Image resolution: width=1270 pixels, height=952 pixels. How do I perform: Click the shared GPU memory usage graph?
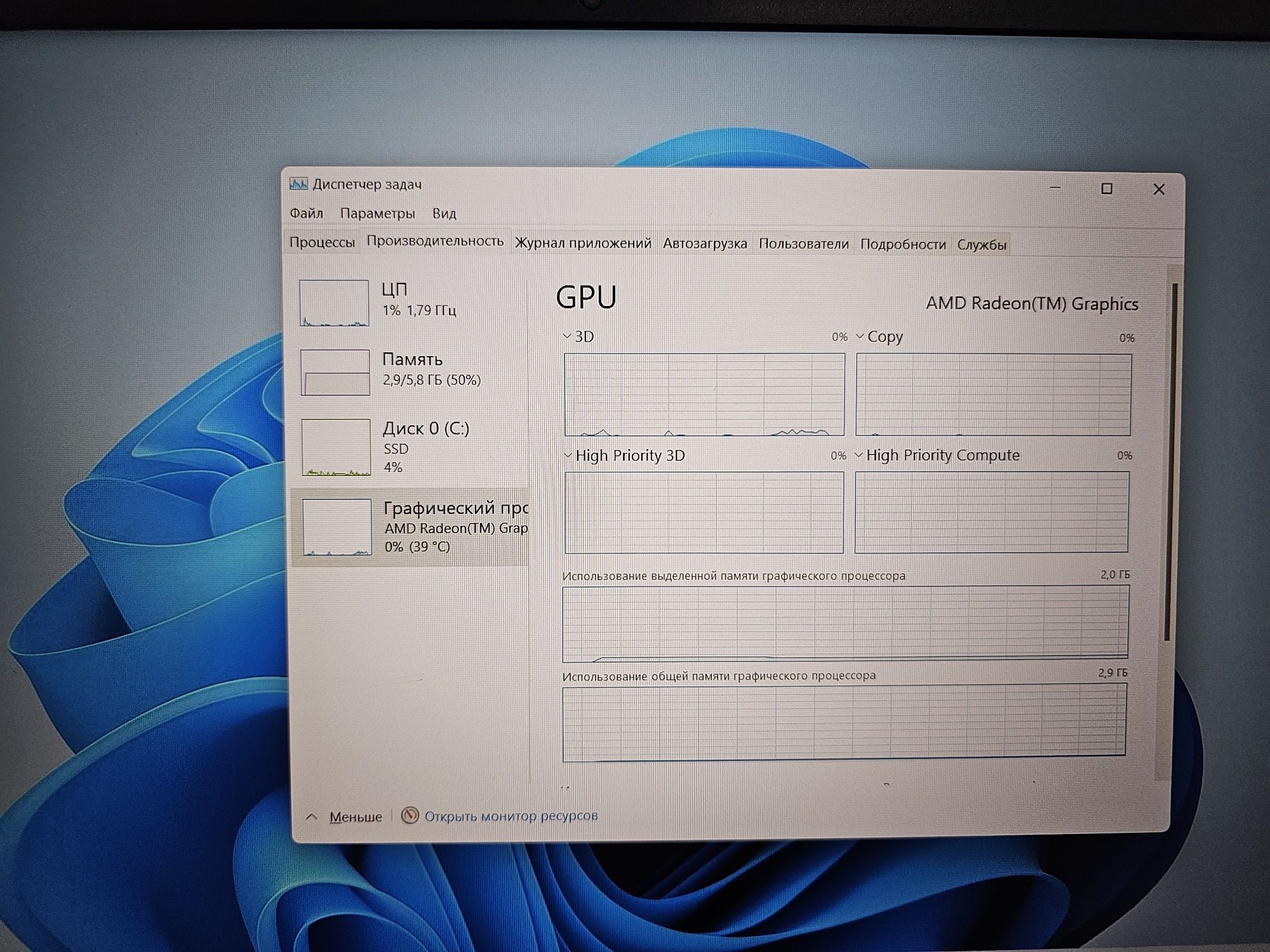[844, 722]
